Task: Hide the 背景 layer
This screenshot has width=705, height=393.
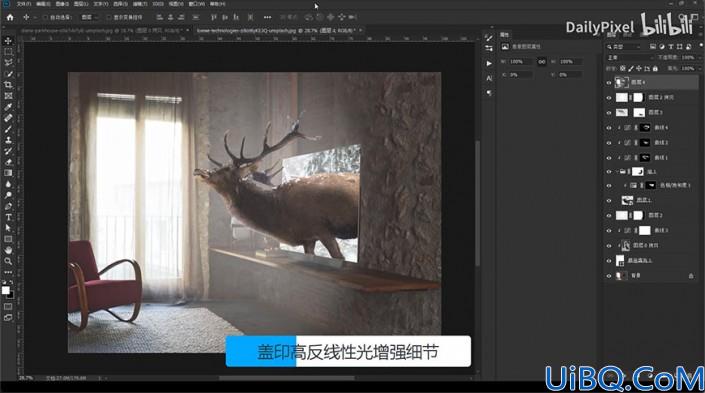Action: pos(609,276)
